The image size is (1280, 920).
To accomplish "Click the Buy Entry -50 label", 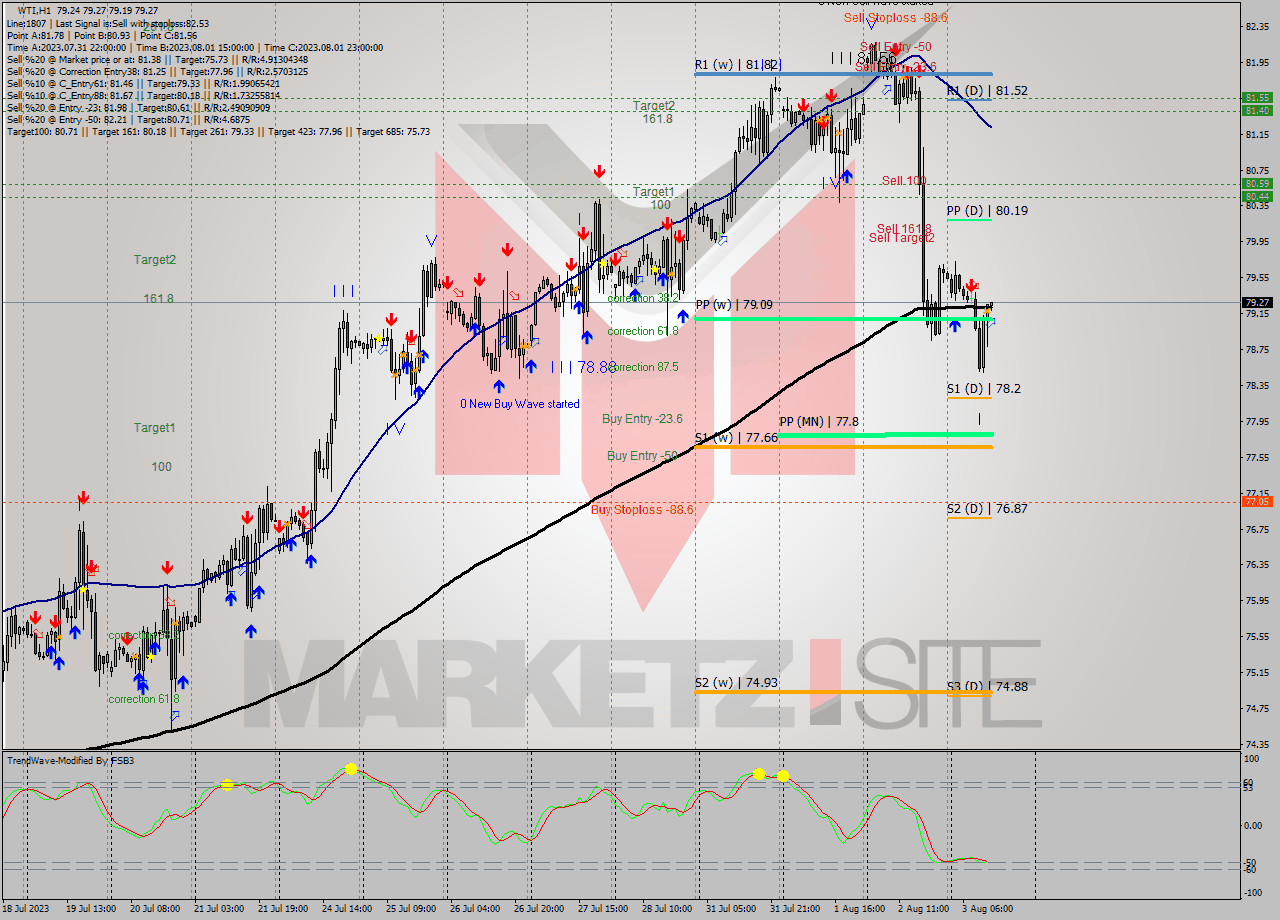I will coord(642,456).
